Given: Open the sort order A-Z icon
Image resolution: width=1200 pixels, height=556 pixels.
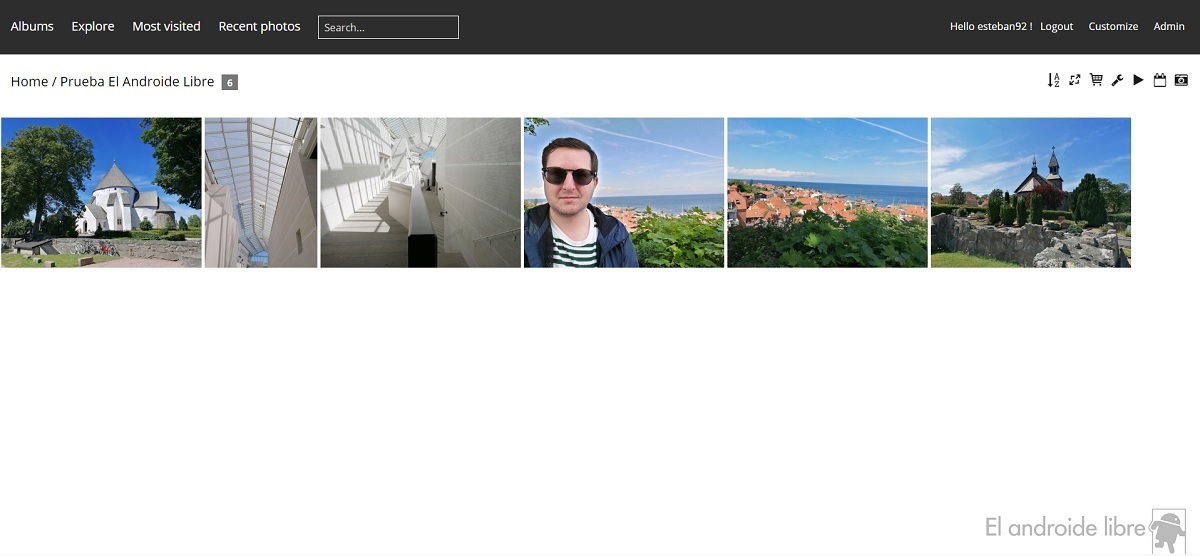Looking at the screenshot, I should (x=1053, y=80).
